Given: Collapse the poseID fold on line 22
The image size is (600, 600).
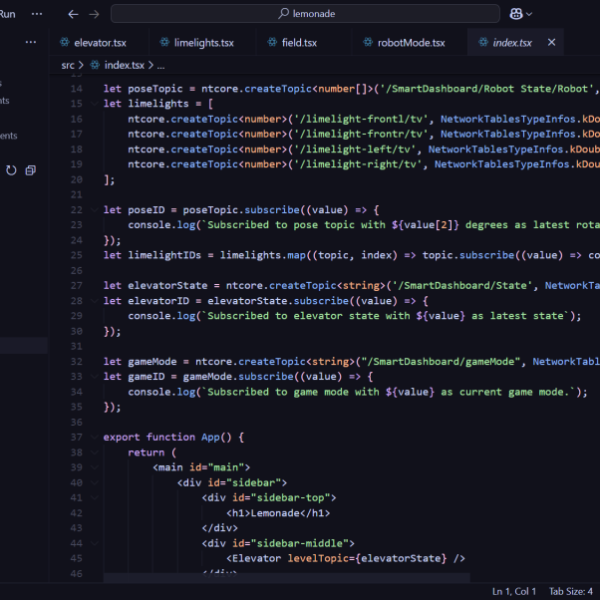Looking at the screenshot, I should tap(94, 210).
